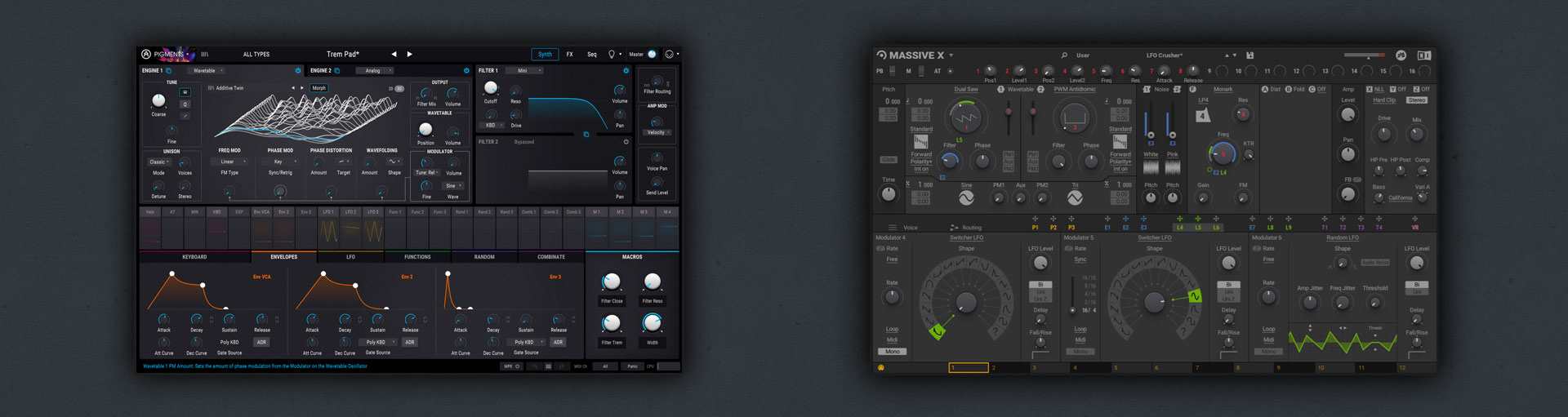Copy Engine 2 settings icon

pyautogui.click(x=337, y=70)
